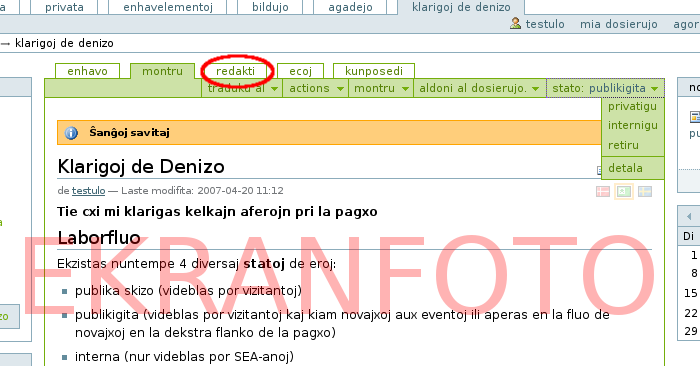Viewport: 700px width, 366px height.
Task: Expand the "traduku al" dropdown
Action: [x=242, y=88]
